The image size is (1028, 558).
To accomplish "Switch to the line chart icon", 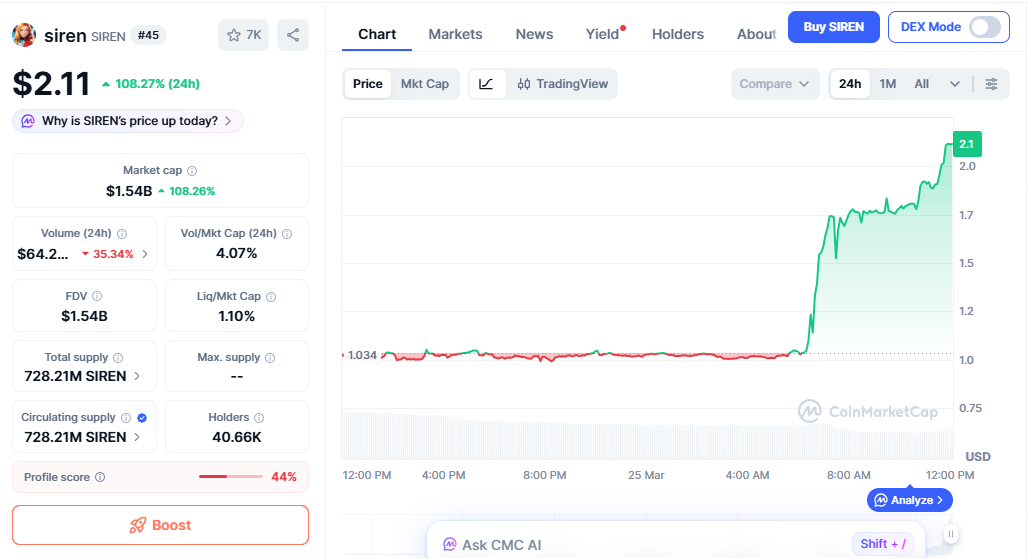I will 486,84.
